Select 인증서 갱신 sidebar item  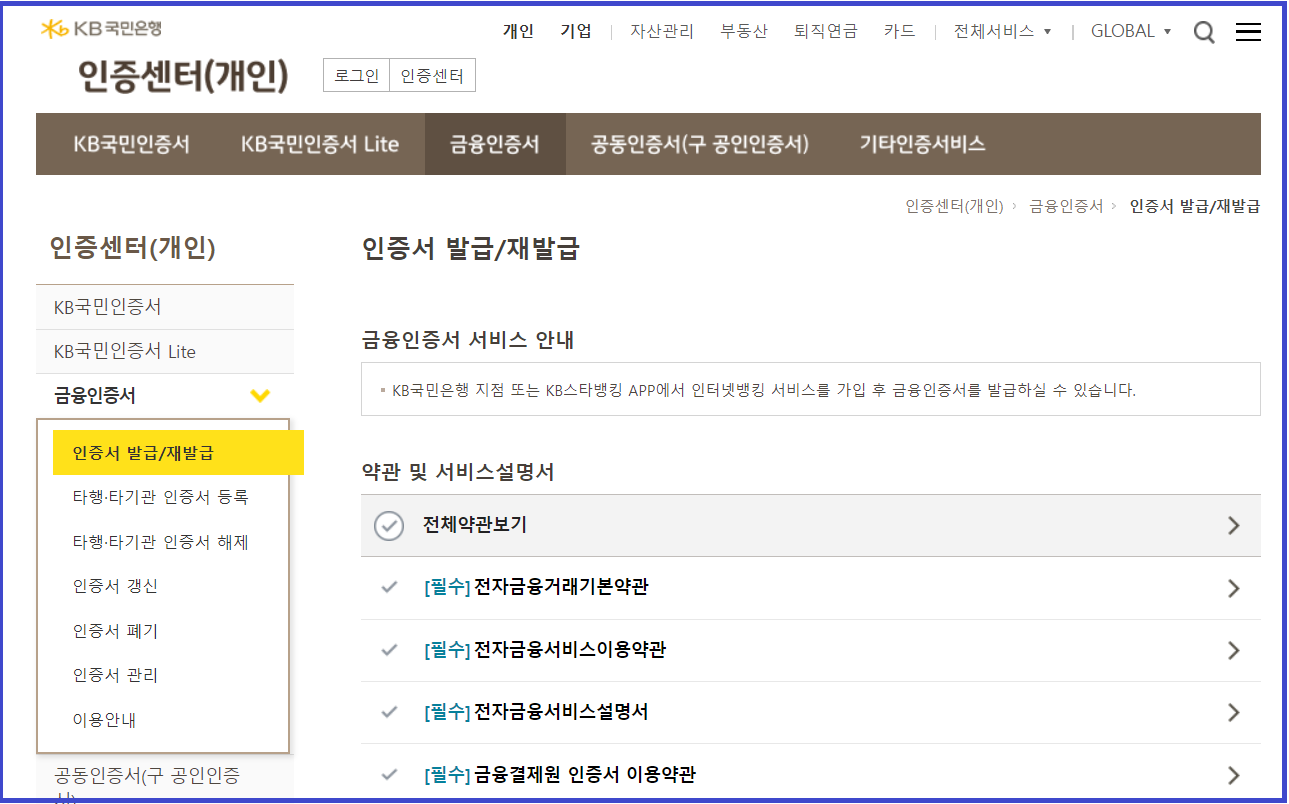(115, 586)
